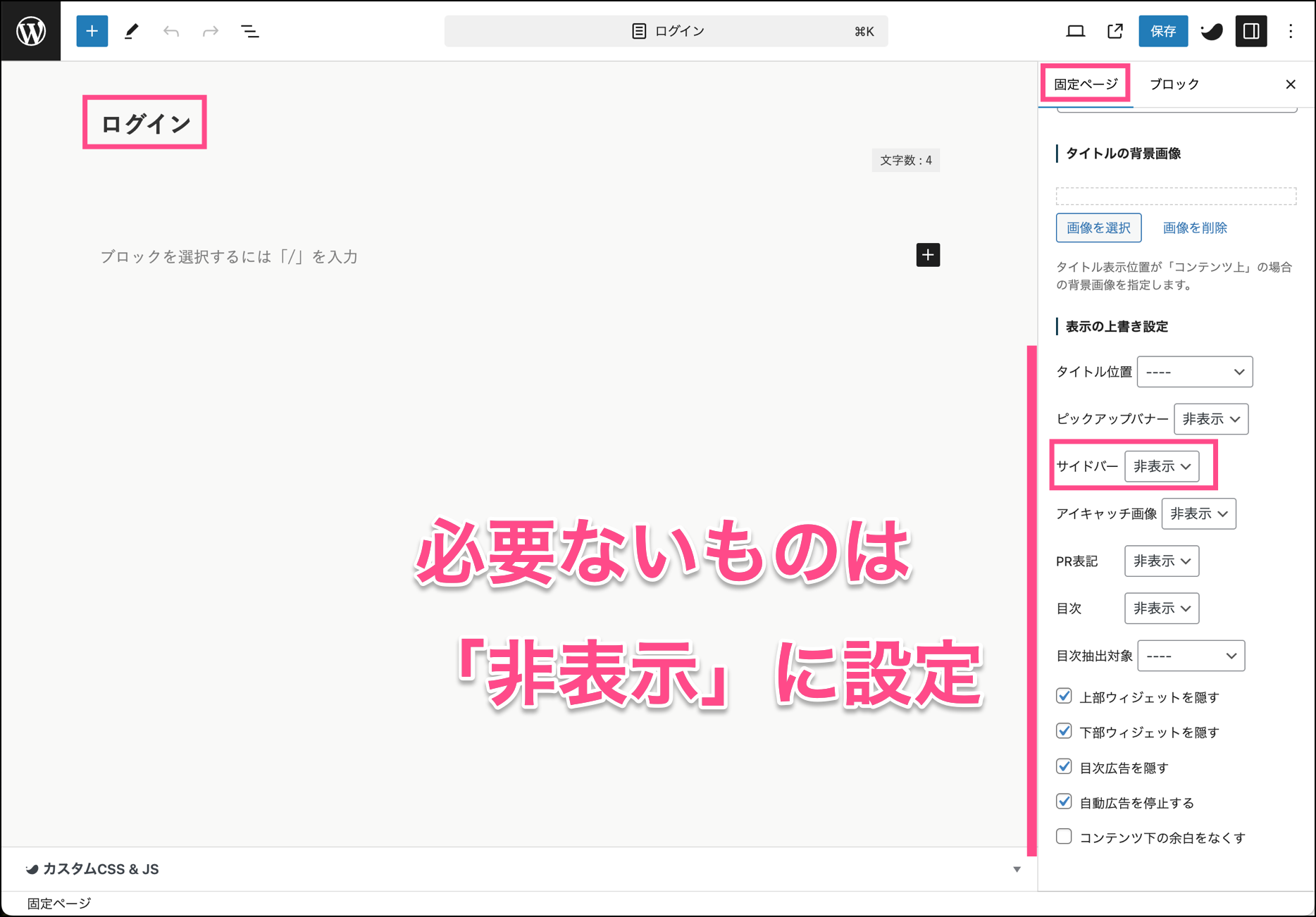1316x917 pixels.
Task: Click the 画像を削除 link
Action: pyautogui.click(x=1195, y=228)
